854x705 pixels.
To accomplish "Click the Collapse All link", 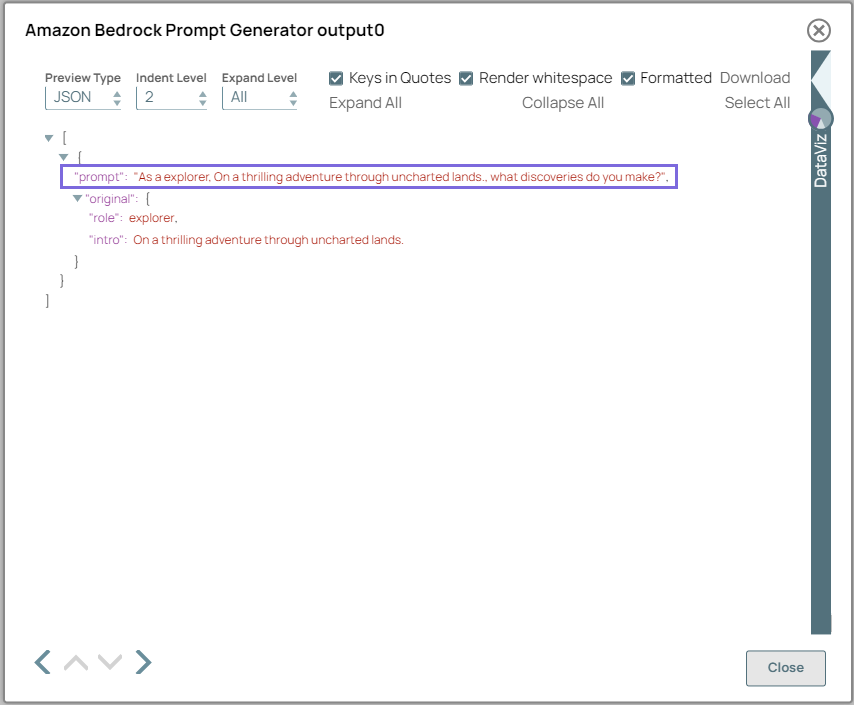I will [562, 102].
